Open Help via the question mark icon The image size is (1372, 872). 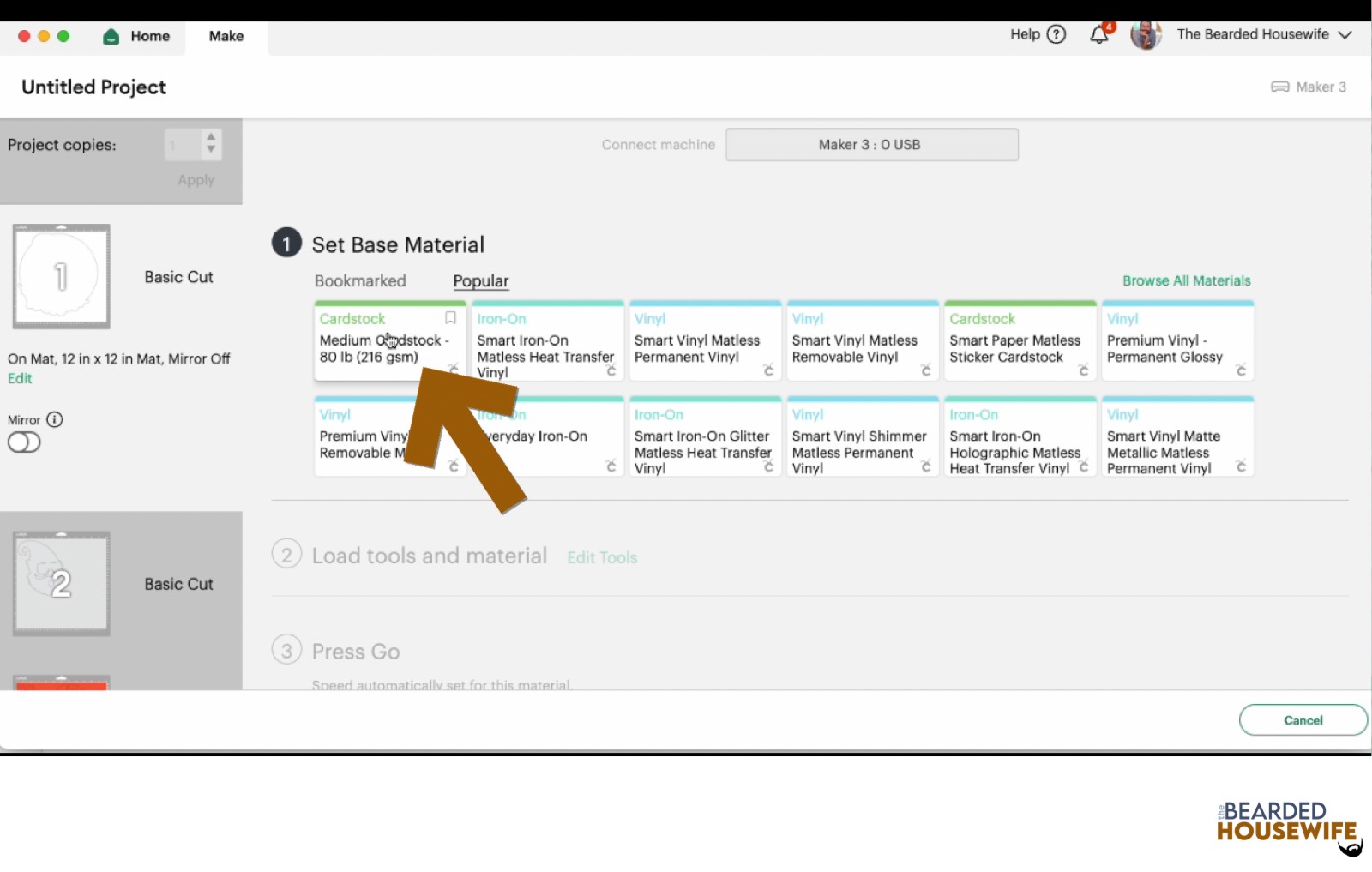tap(1056, 34)
